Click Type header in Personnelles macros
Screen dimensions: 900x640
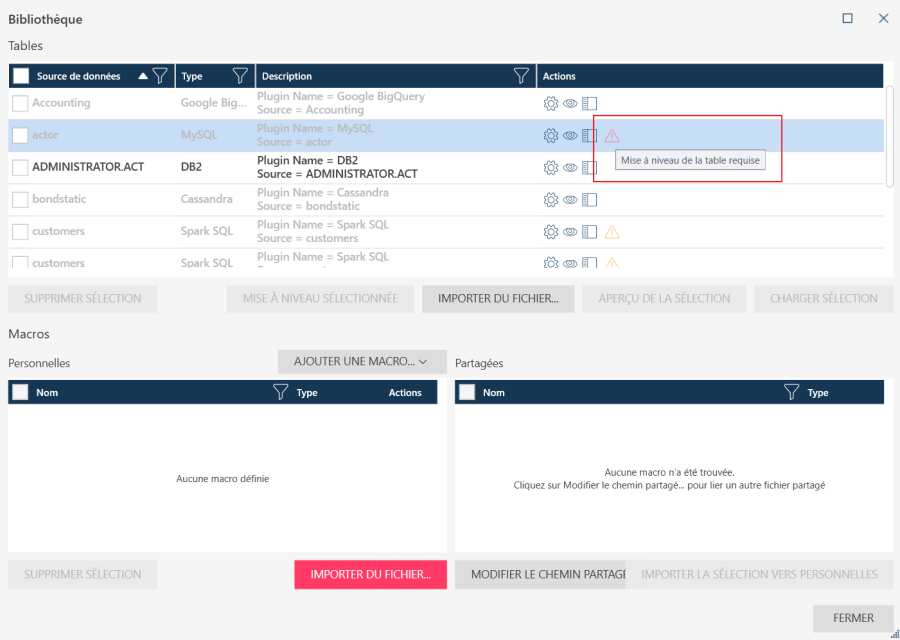(307, 393)
